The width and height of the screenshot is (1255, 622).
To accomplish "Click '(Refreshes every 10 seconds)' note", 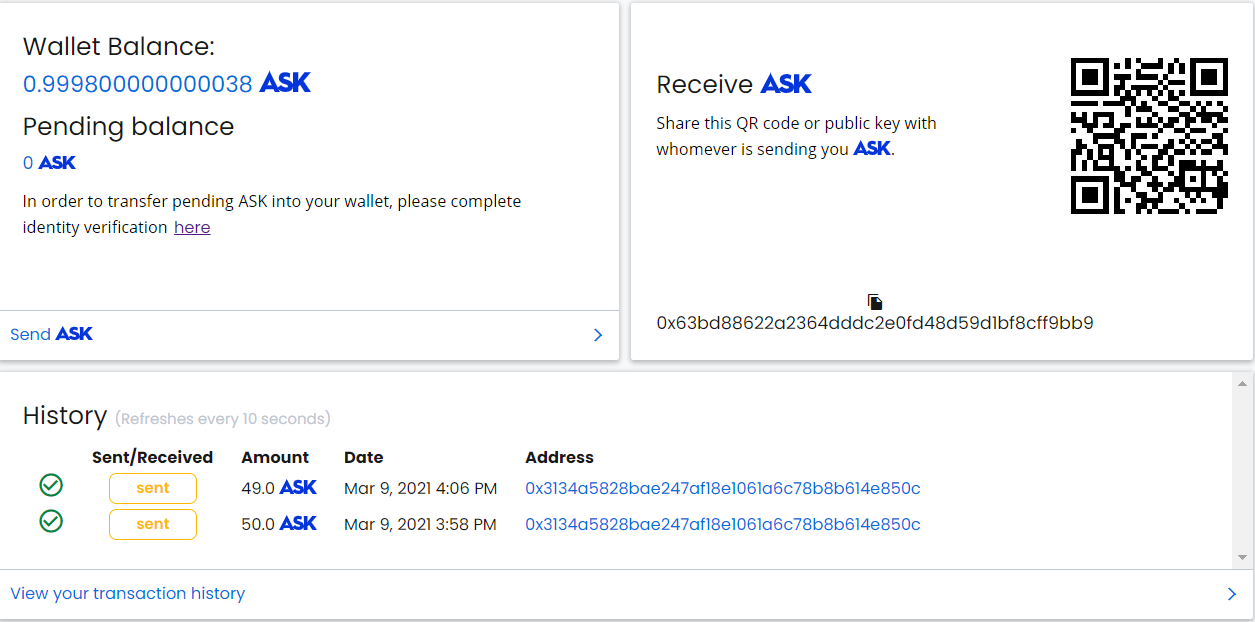I will tap(223, 418).
